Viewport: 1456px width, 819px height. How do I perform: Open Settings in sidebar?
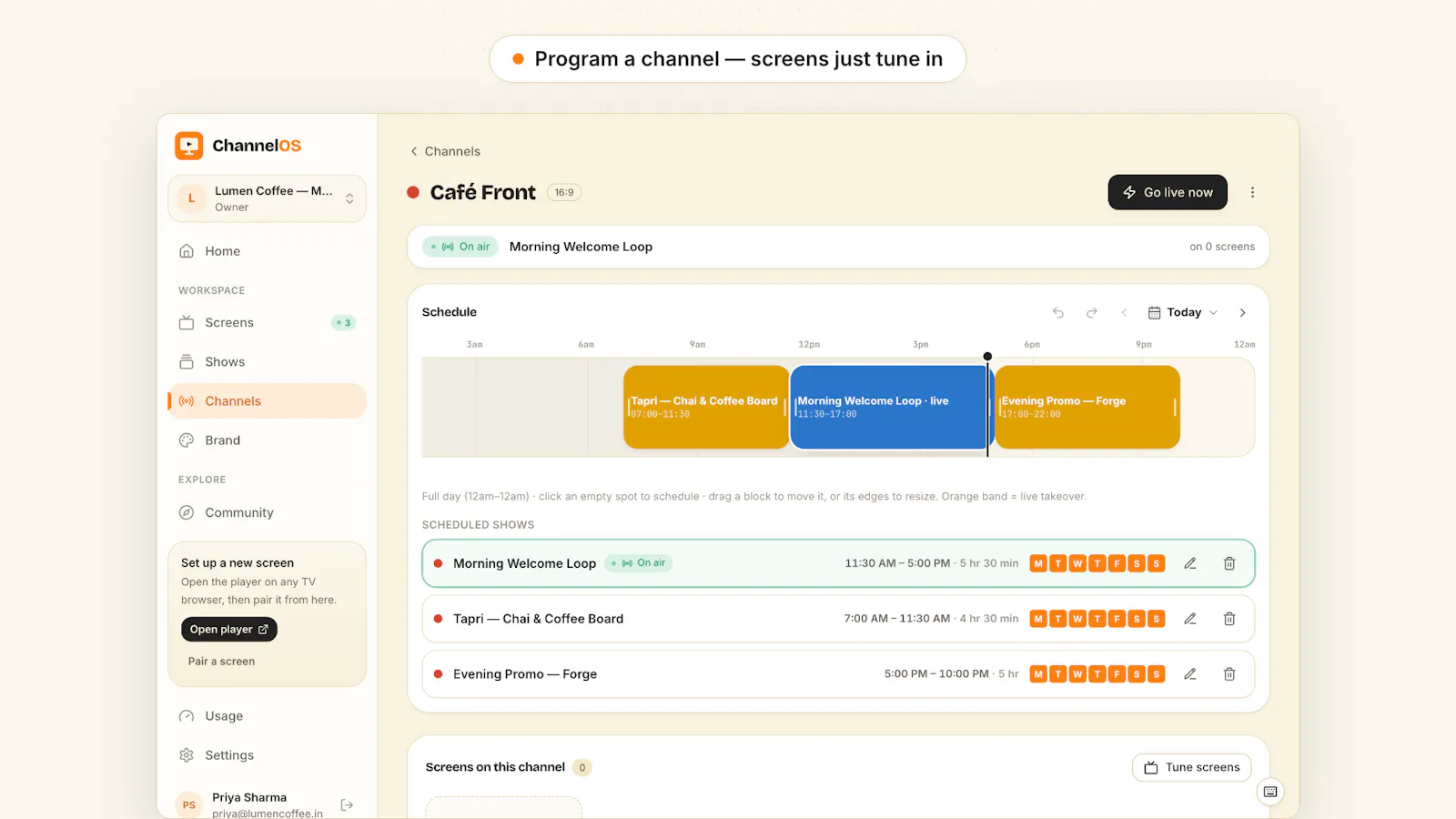click(267, 755)
